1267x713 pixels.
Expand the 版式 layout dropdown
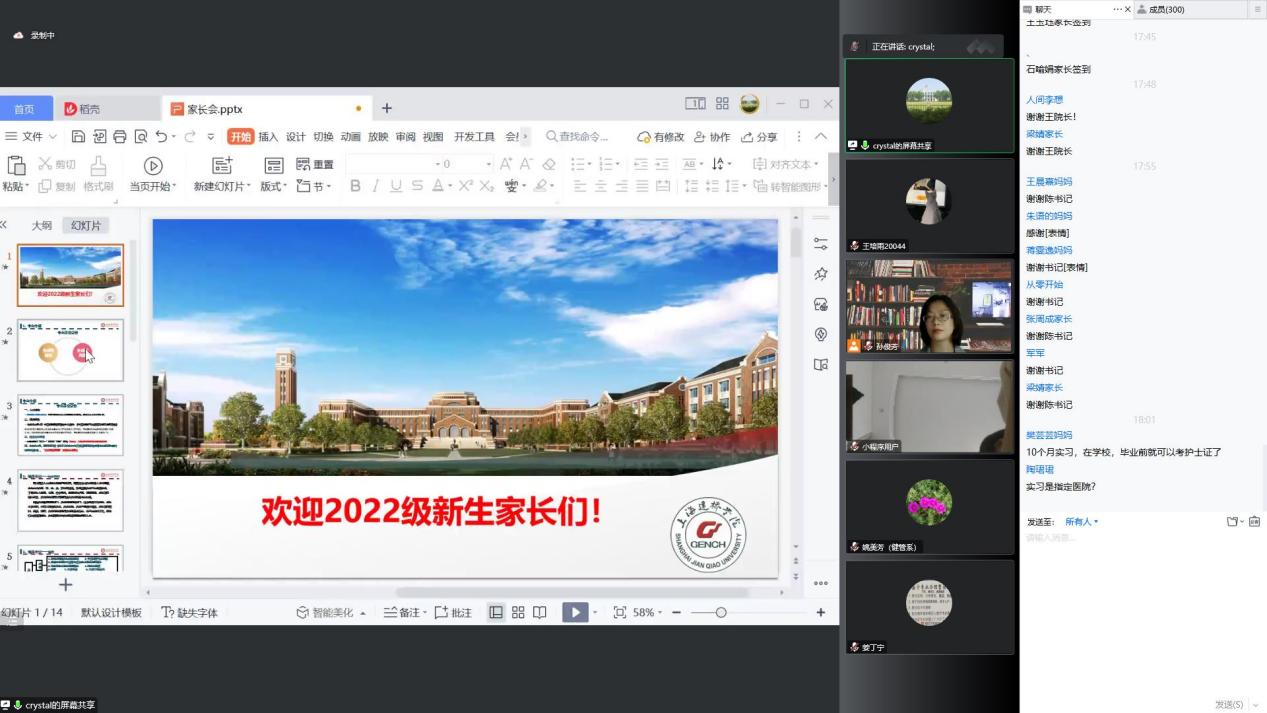(x=273, y=187)
